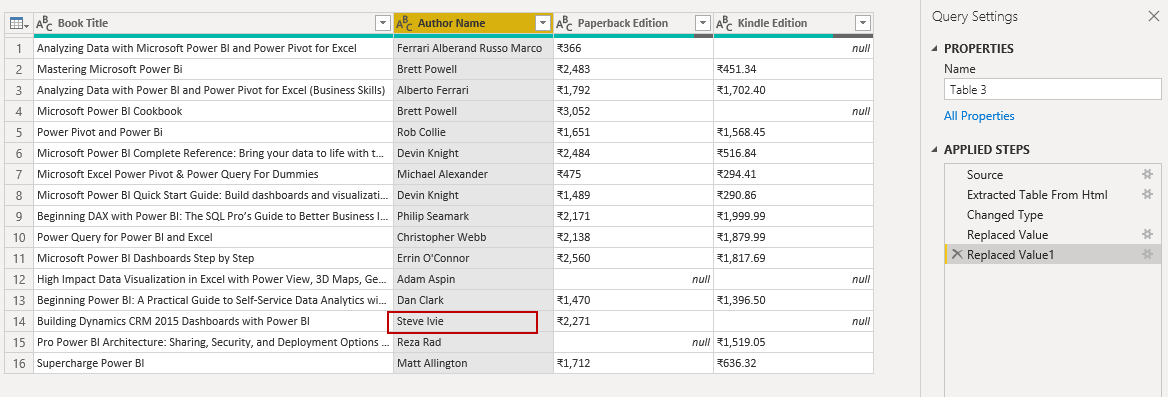Select row number 16
Image resolution: width=1168 pixels, height=397 pixels.
[19, 363]
